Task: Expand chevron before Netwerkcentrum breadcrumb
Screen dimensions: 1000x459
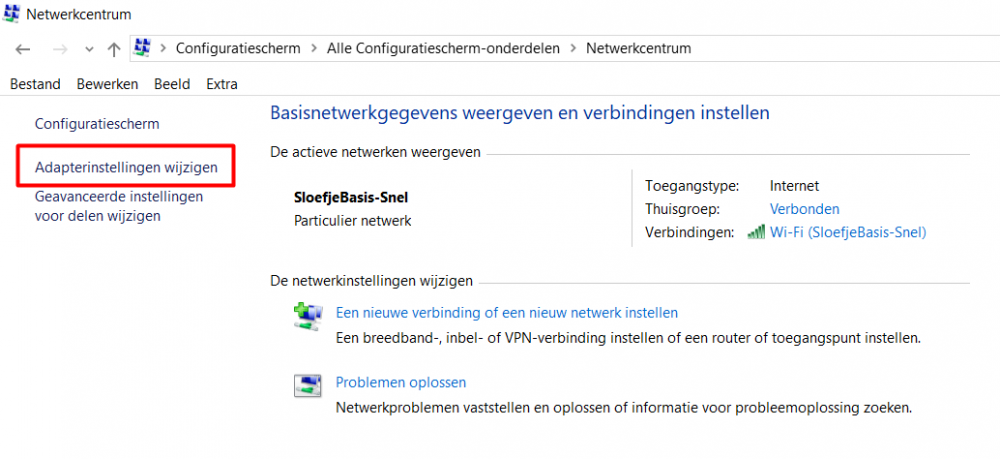Action: [x=572, y=48]
